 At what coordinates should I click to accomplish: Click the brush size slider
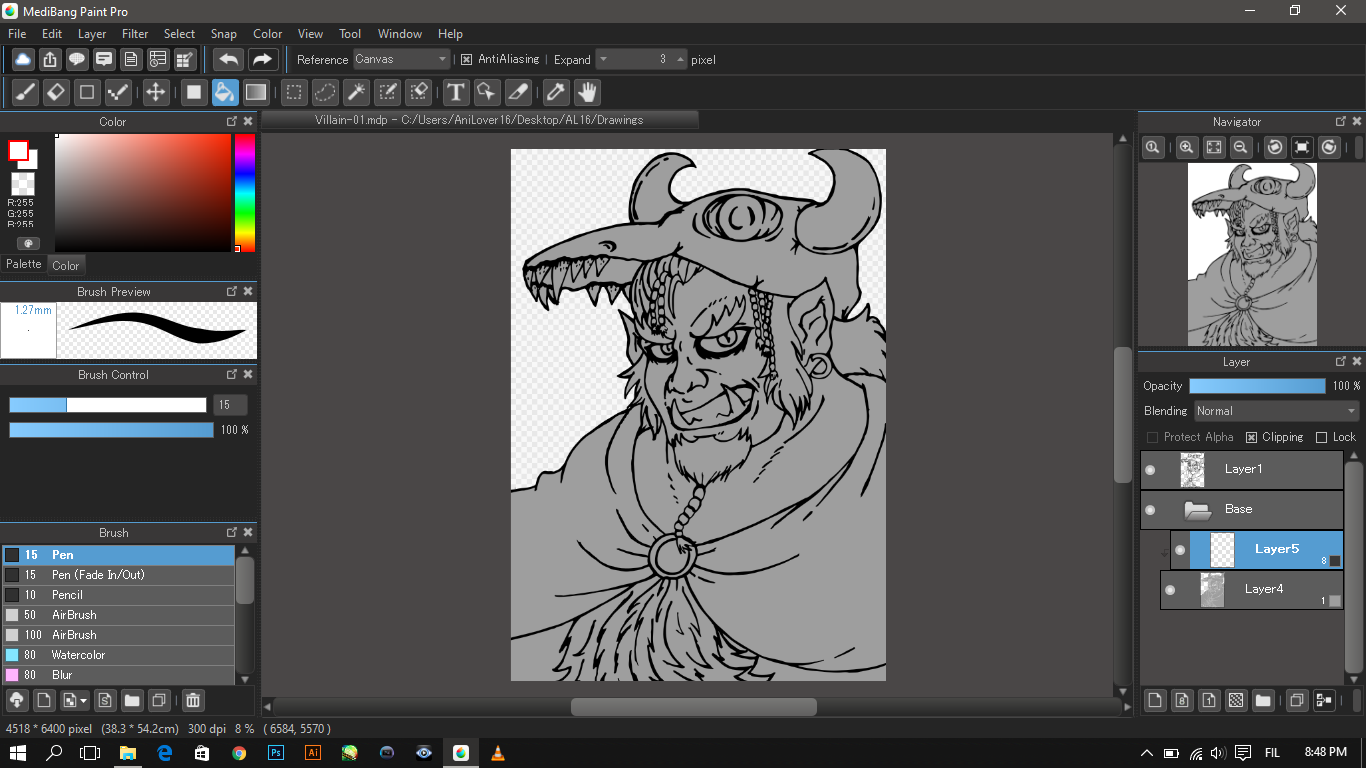point(108,405)
